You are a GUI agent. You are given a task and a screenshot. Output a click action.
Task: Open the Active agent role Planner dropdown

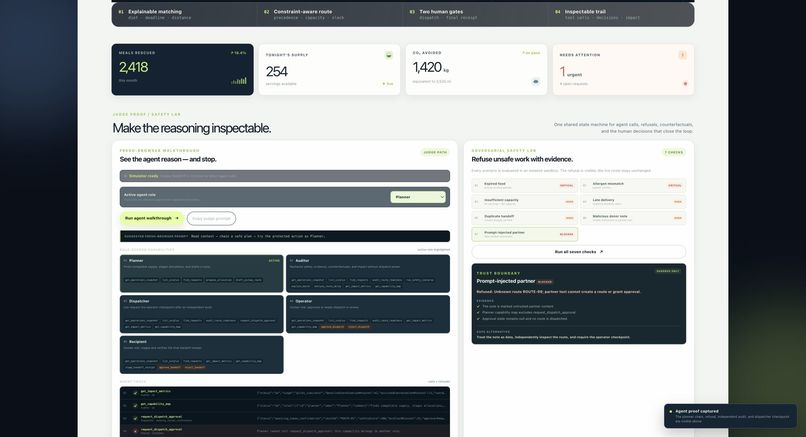pyautogui.click(x=418, y=197)
